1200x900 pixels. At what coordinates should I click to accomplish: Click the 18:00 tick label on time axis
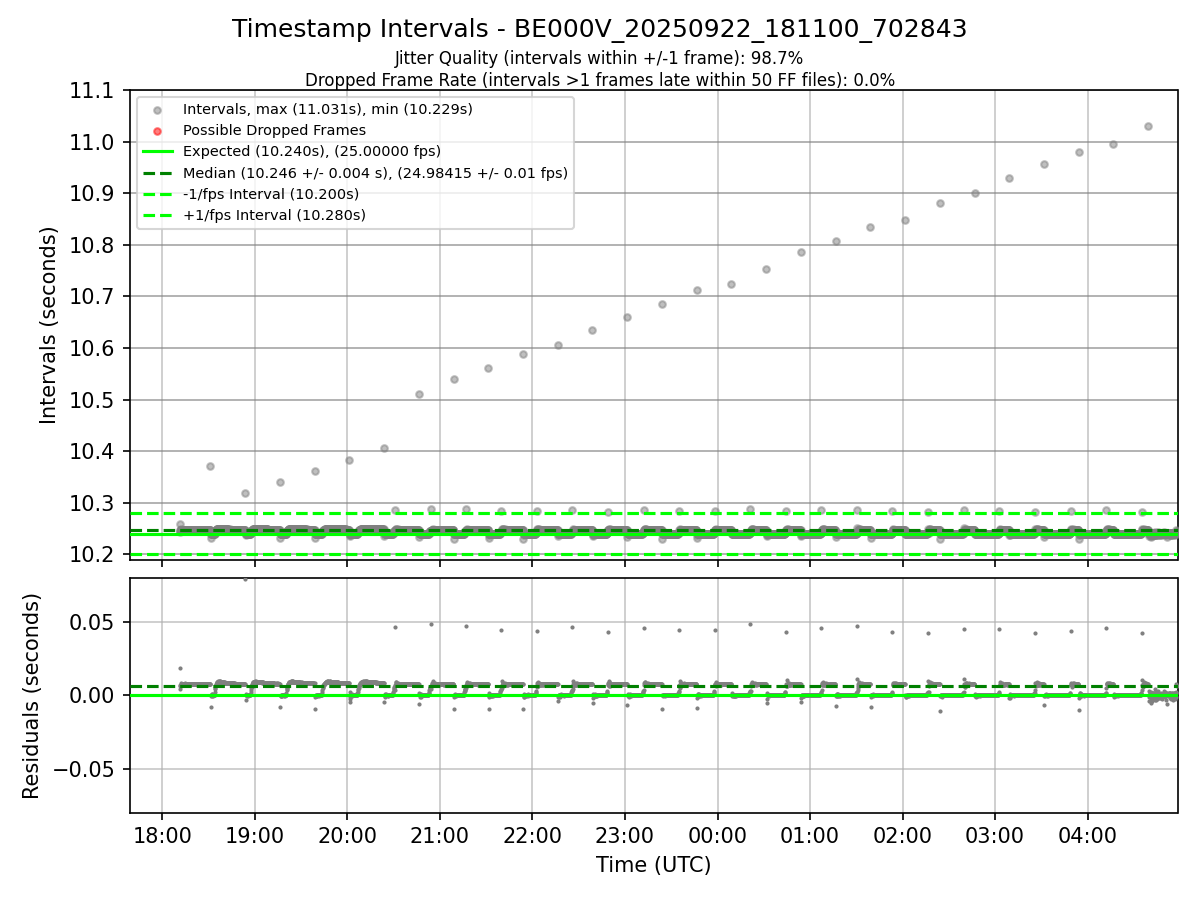[162, 833]
